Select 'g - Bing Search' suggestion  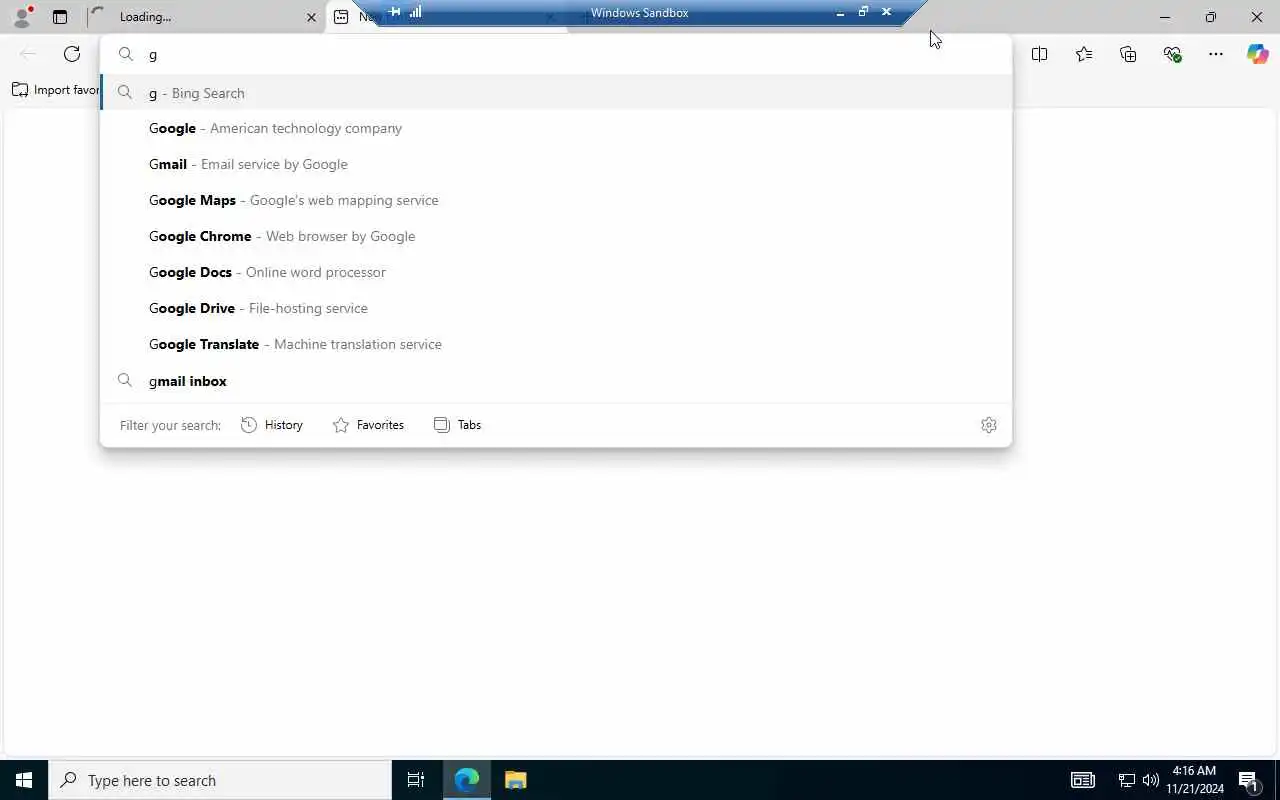coord(556,93)
